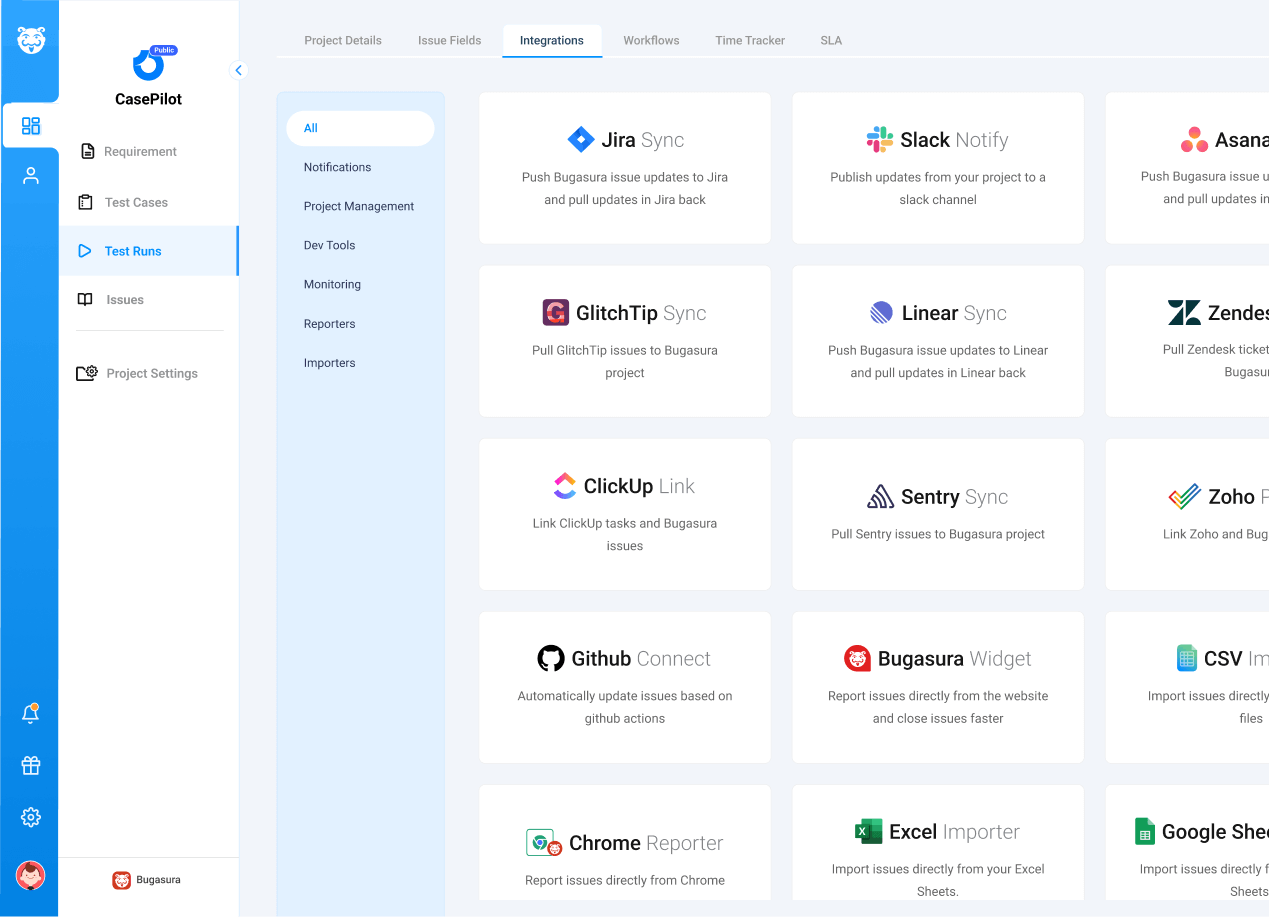Click the Excel logo icon
The width and height of the screenshot is (1269, 917).
(x=868, y=832)
